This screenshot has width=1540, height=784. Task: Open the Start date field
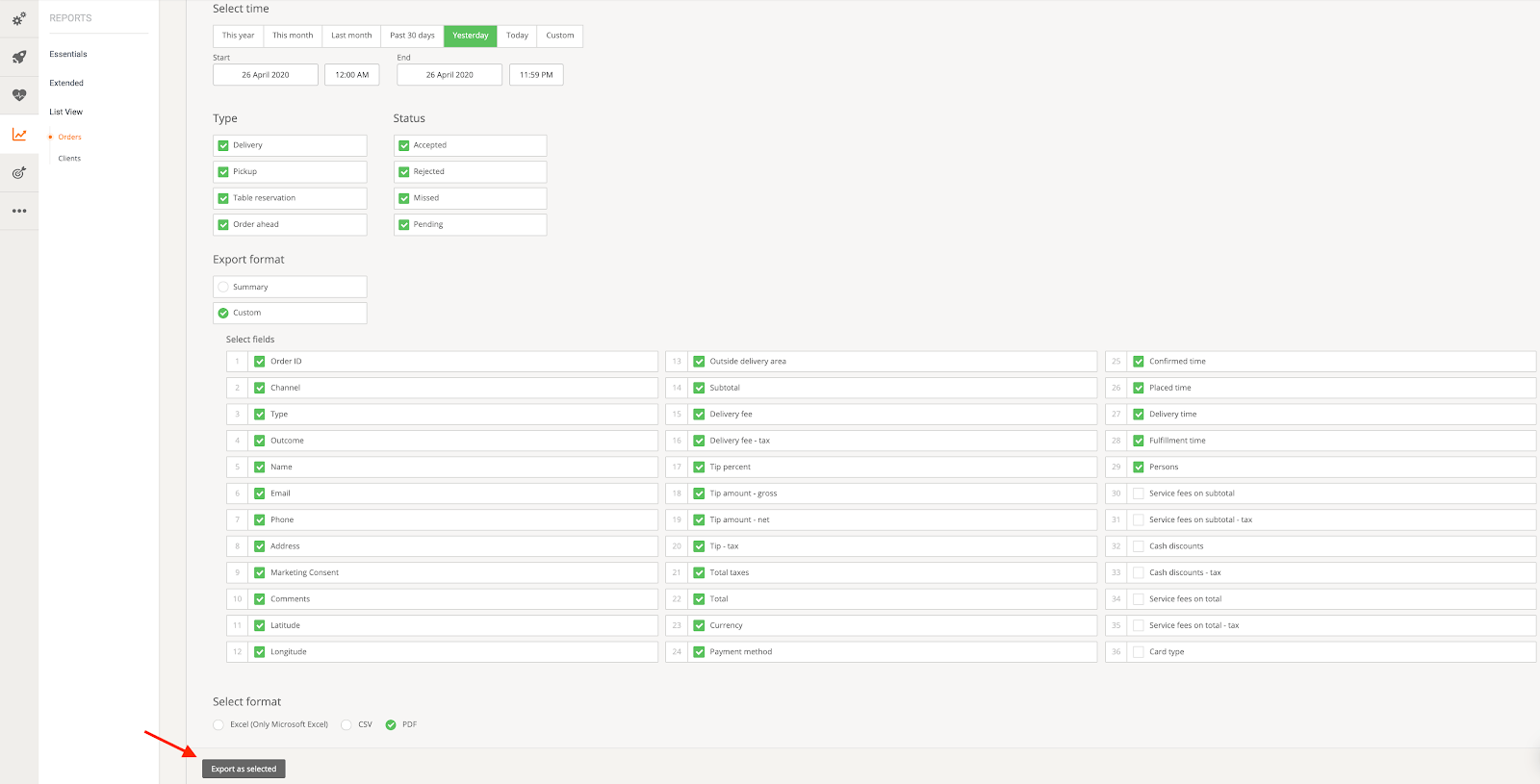266,75
